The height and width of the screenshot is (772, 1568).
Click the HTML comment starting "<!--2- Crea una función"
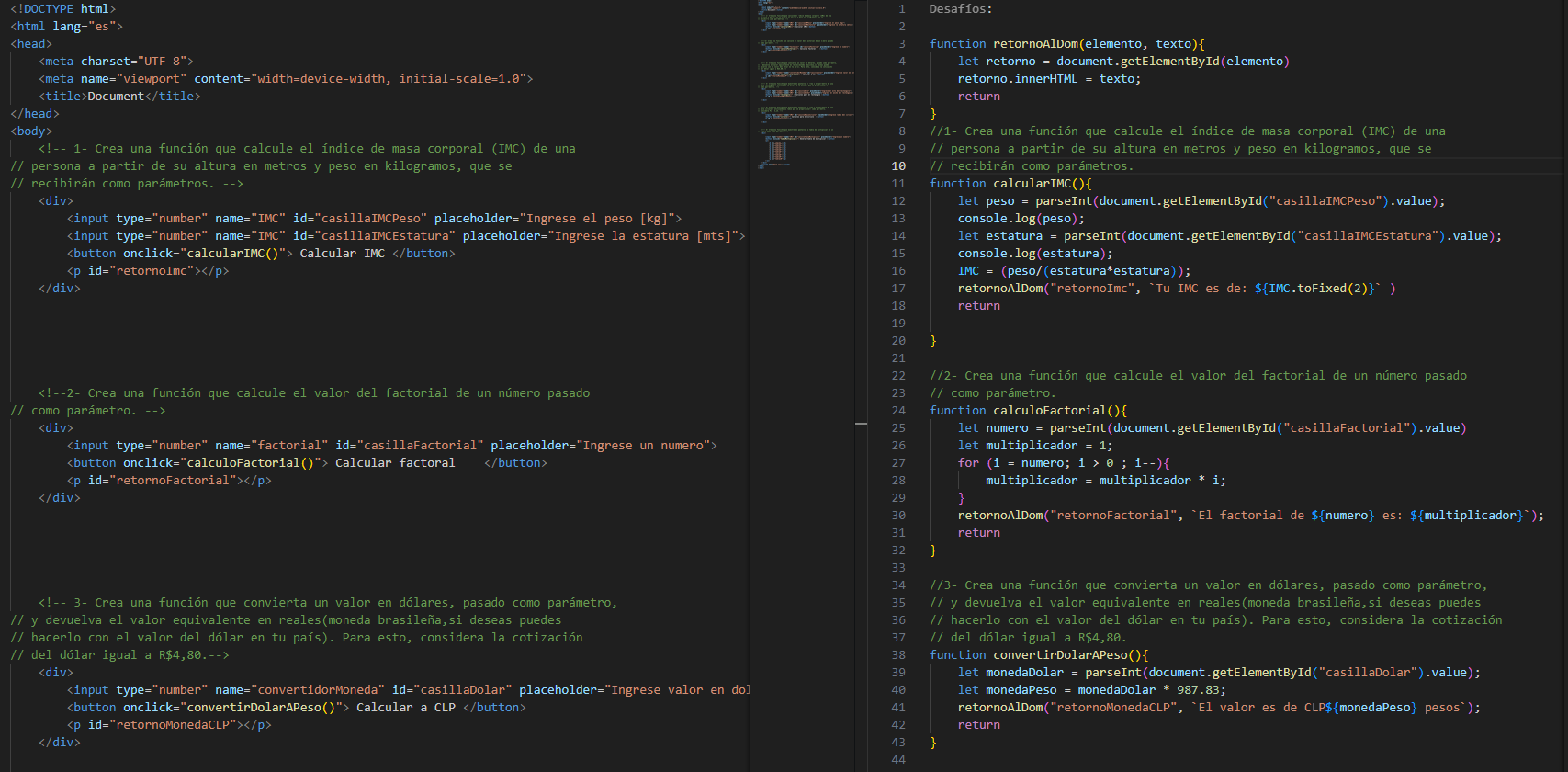coord(314,393)
